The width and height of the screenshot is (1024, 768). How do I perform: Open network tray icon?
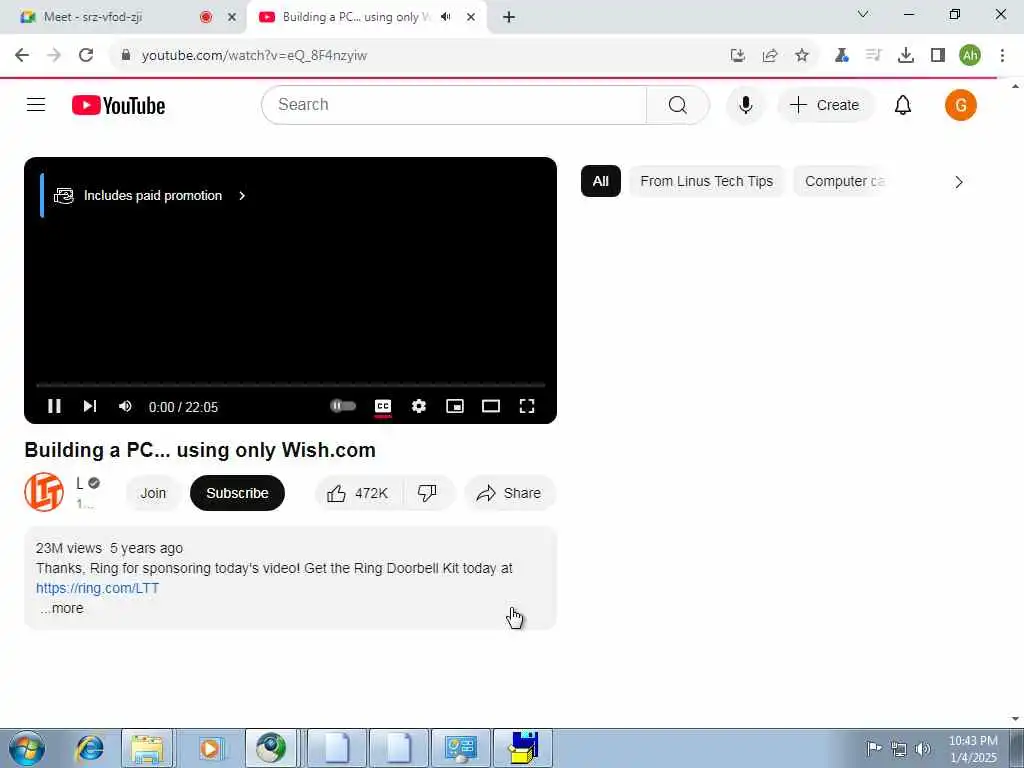899,748
